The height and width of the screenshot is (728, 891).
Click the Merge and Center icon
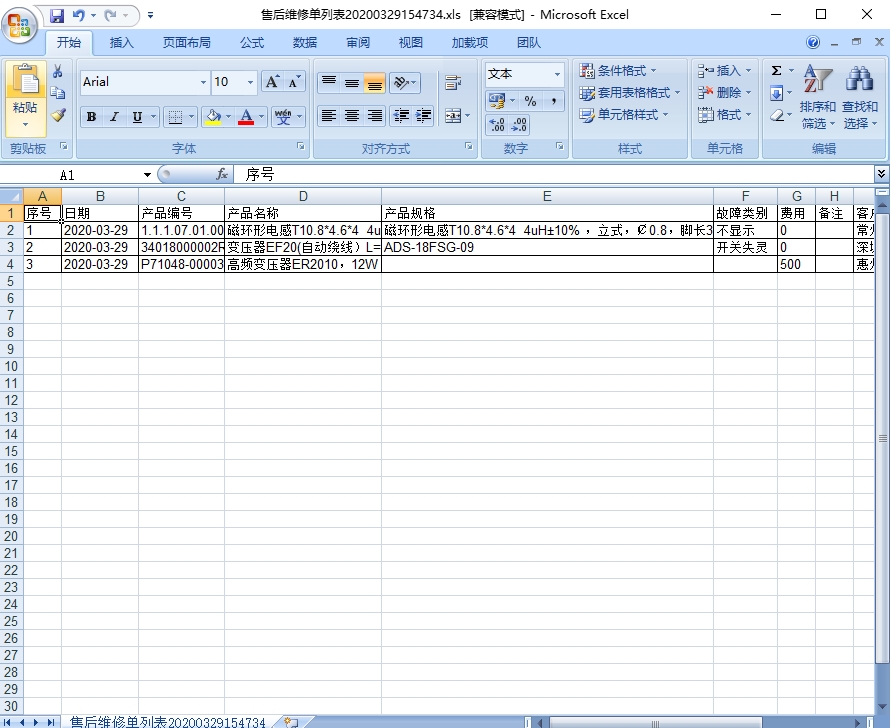pyautogui.click(x=453, y=116)
